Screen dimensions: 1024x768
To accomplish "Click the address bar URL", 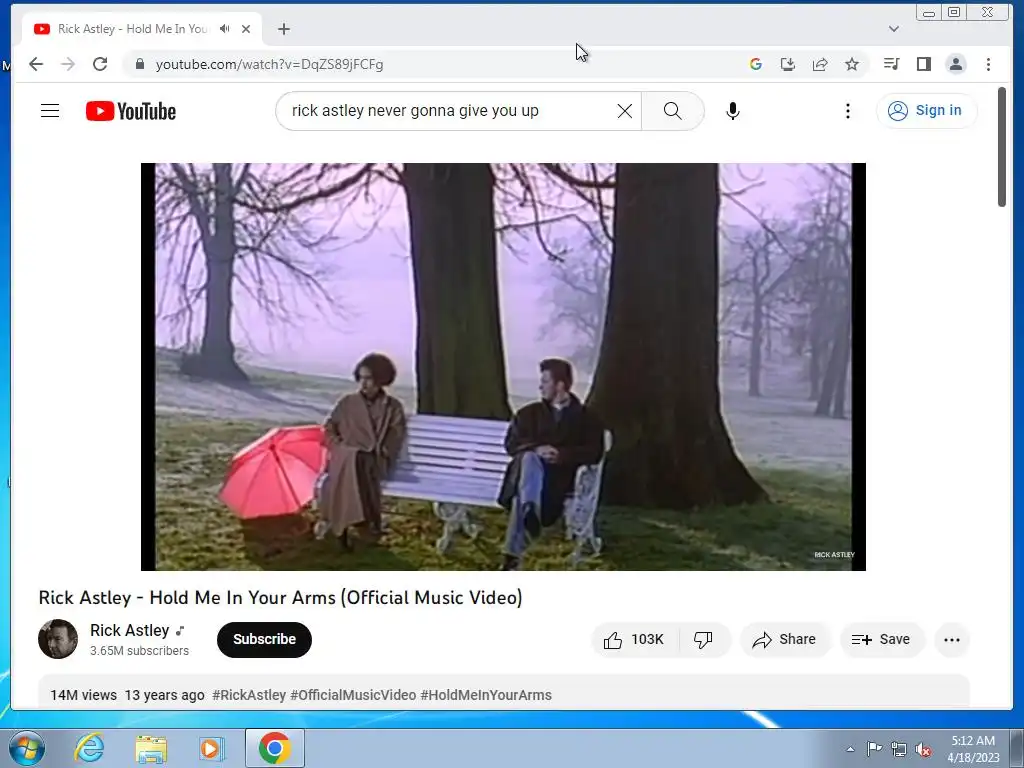I will (269, 64).
